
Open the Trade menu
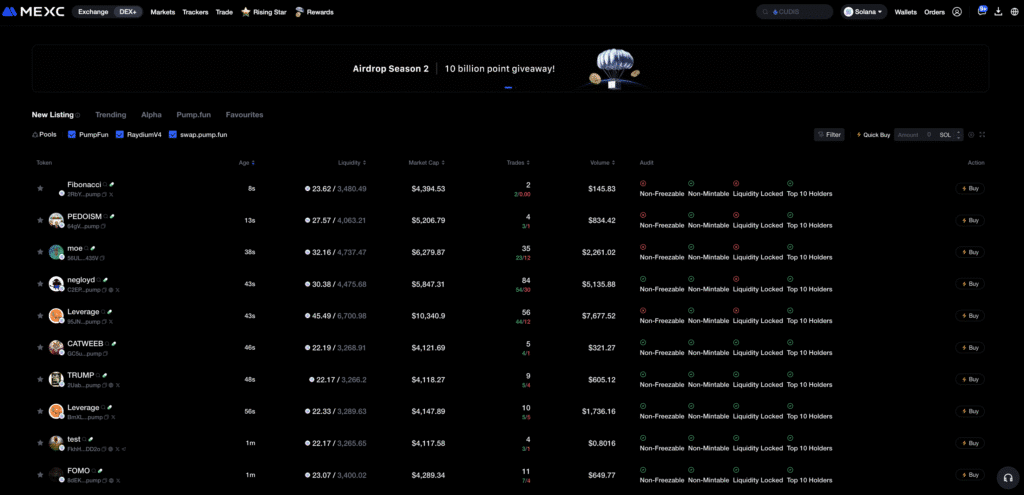[224, 12]
